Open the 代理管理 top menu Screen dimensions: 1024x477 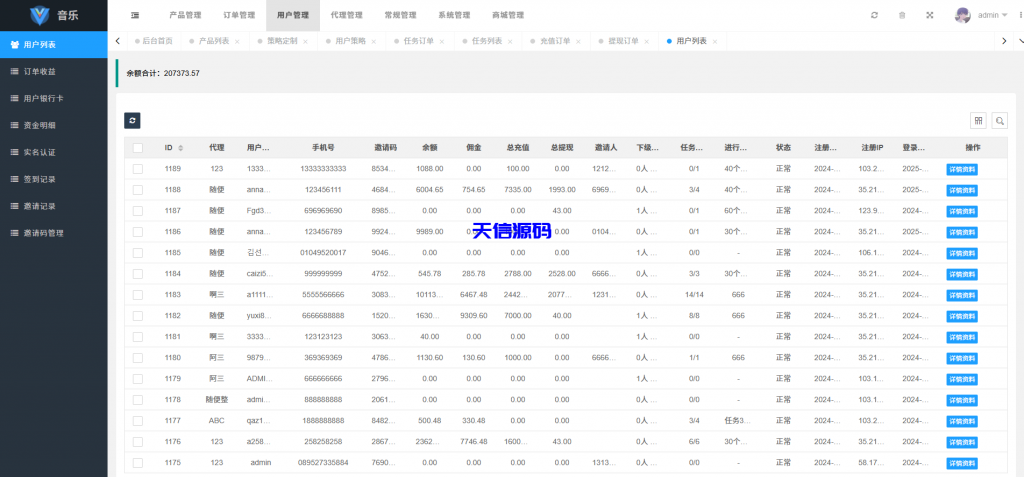[x=347, y=15]
